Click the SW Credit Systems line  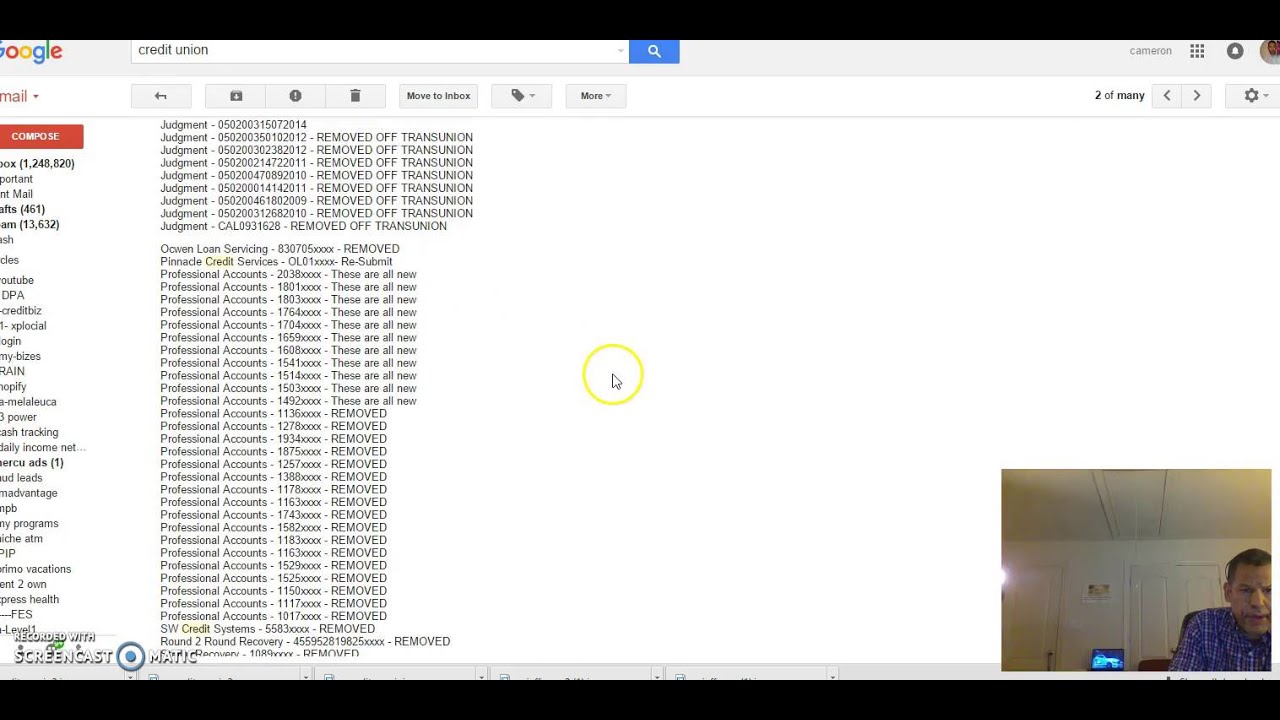point(267,629)
